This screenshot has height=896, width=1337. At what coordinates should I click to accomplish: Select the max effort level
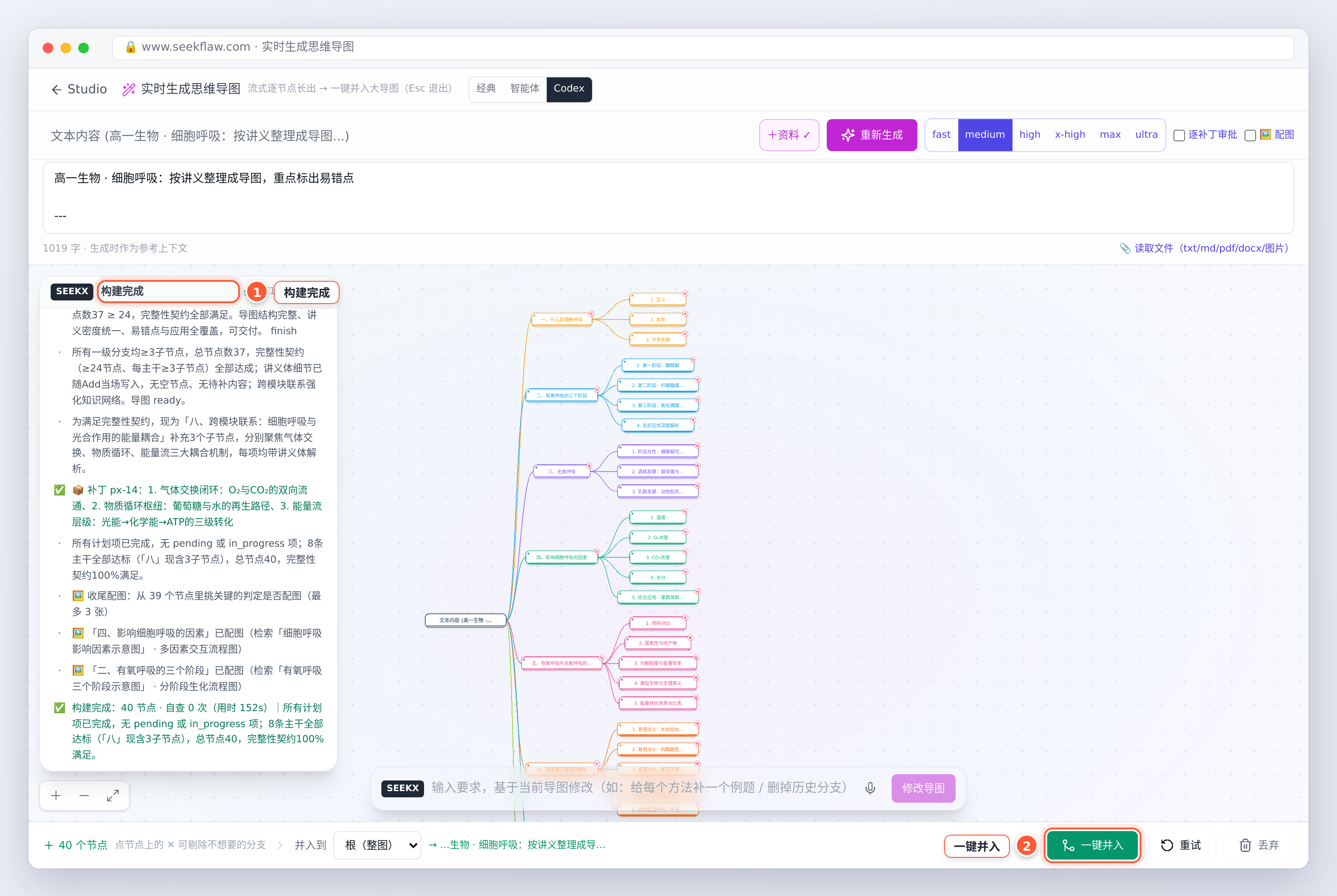[x=1109, y=135]
